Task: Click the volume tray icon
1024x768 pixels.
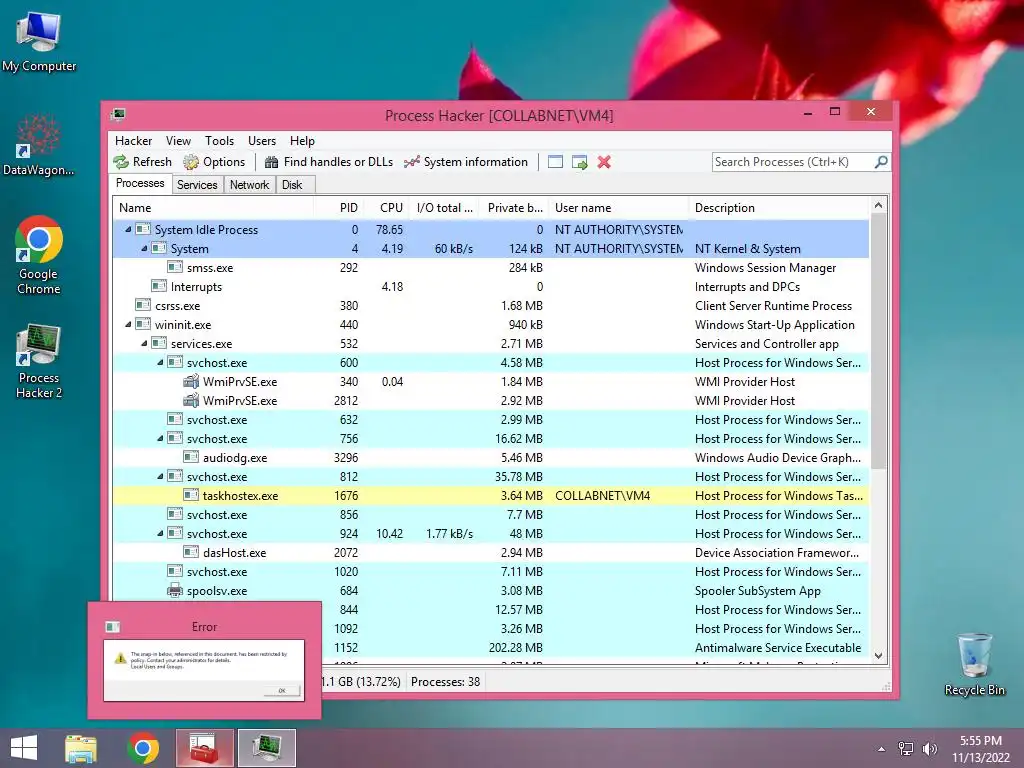Action: (929, 748)
